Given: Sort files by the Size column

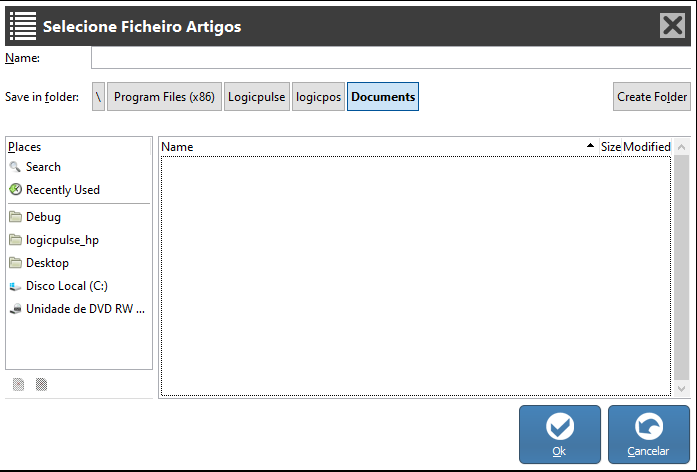Looking at the screenshot, I should click(610, 147).
